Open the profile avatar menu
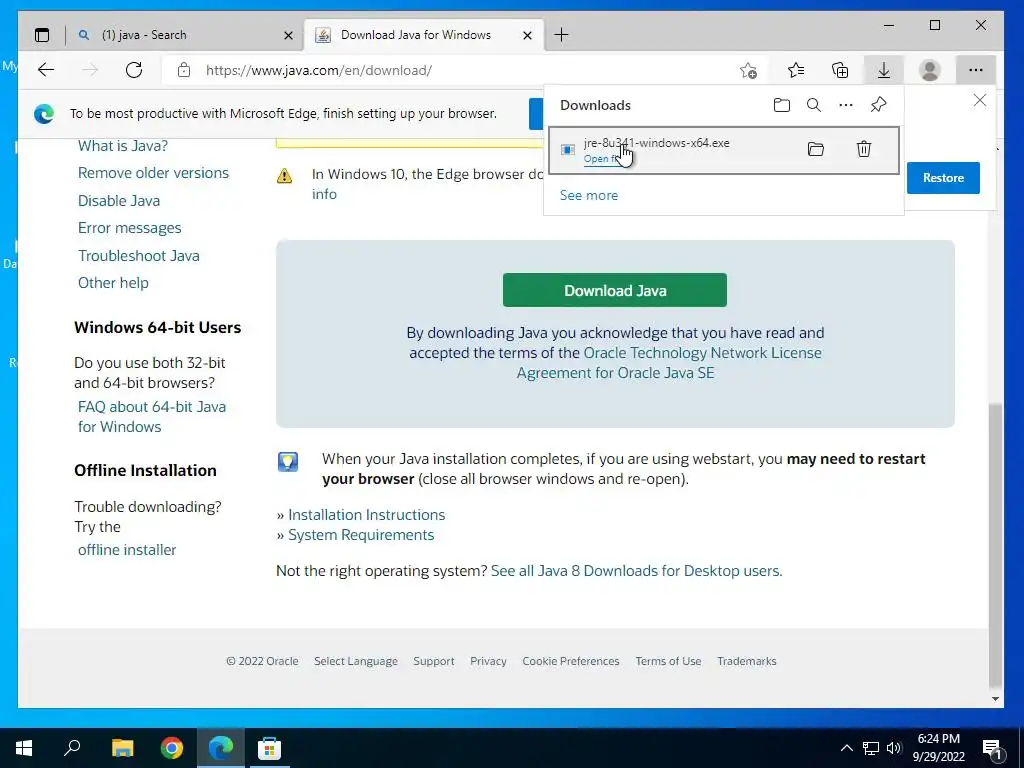 coord(929,70)
